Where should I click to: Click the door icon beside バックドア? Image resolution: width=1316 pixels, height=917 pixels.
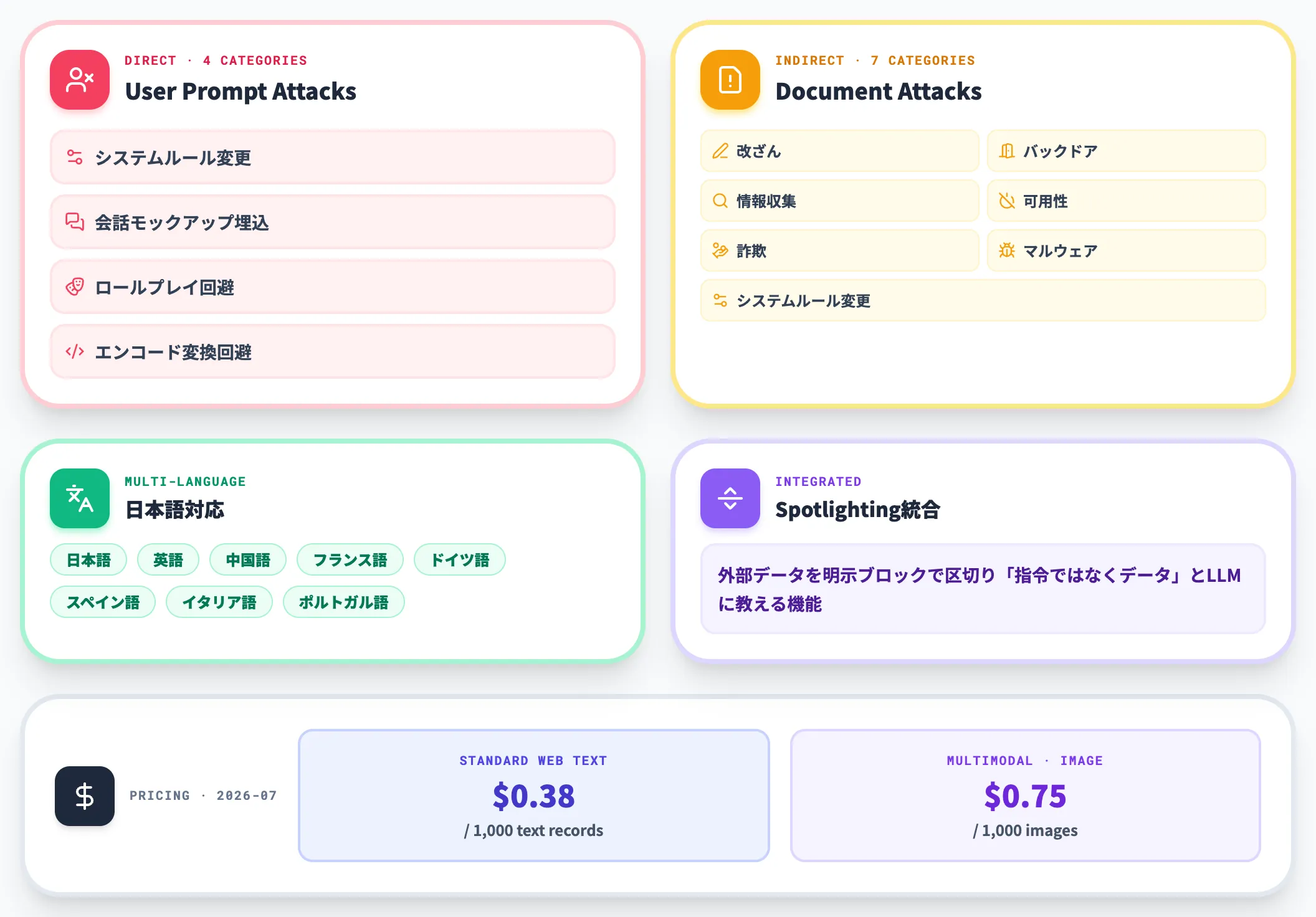[1007, 151]
